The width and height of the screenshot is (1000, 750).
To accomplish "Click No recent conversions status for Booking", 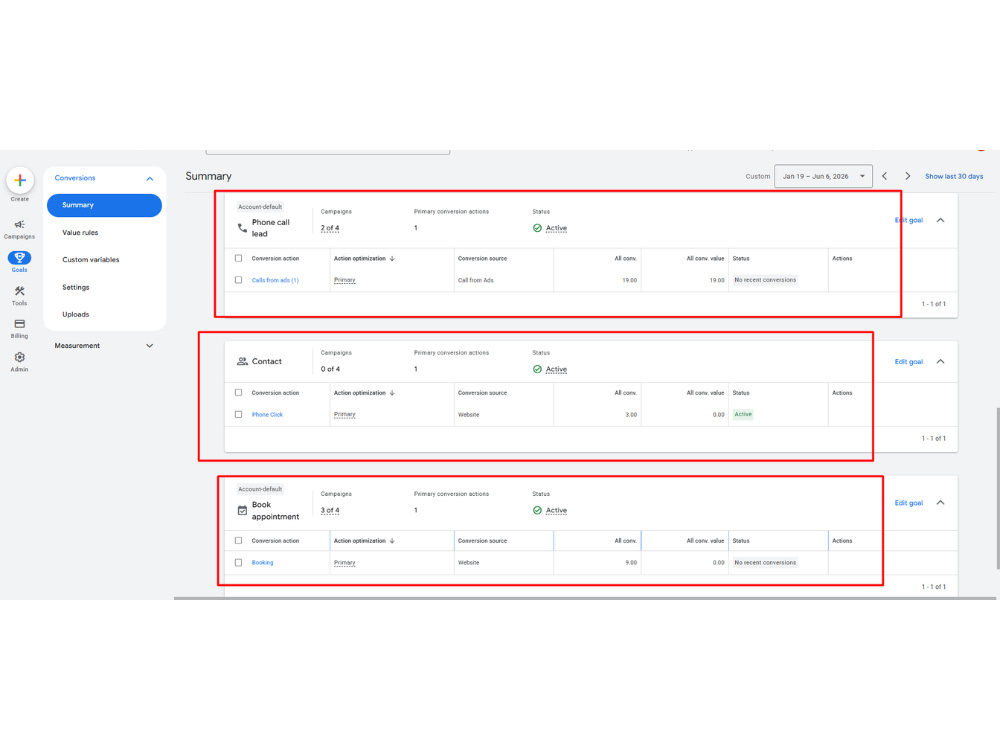I will [765, 562].
